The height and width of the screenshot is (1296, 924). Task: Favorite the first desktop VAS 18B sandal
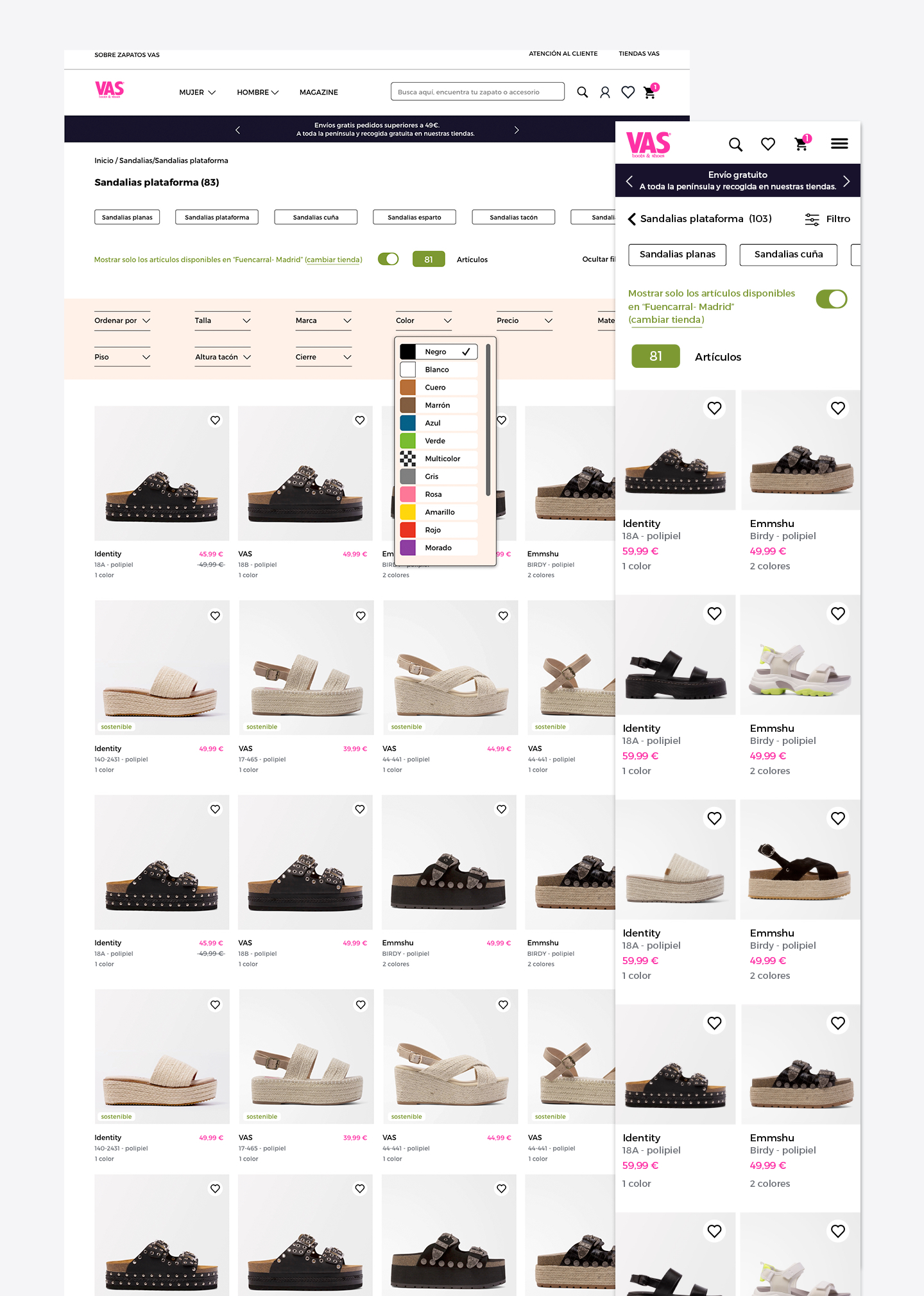(x=360, y=420)
